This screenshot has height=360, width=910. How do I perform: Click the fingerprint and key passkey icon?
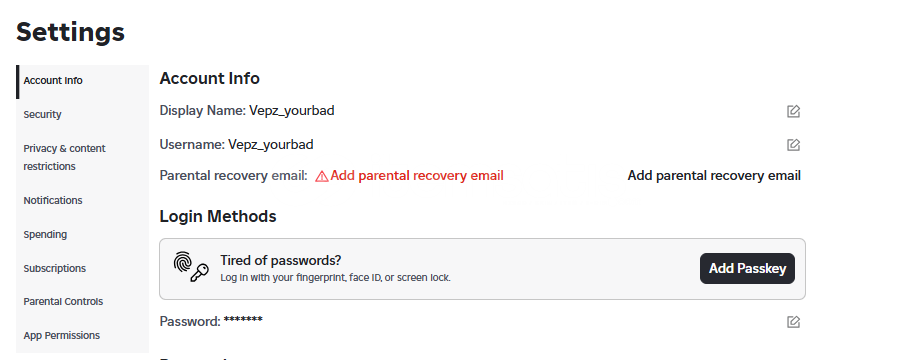(x=191, y=267)
